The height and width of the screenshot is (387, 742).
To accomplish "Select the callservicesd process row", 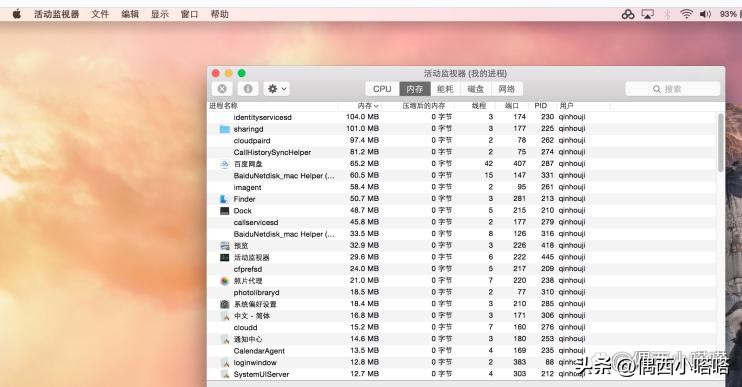I will click(462, 222).
